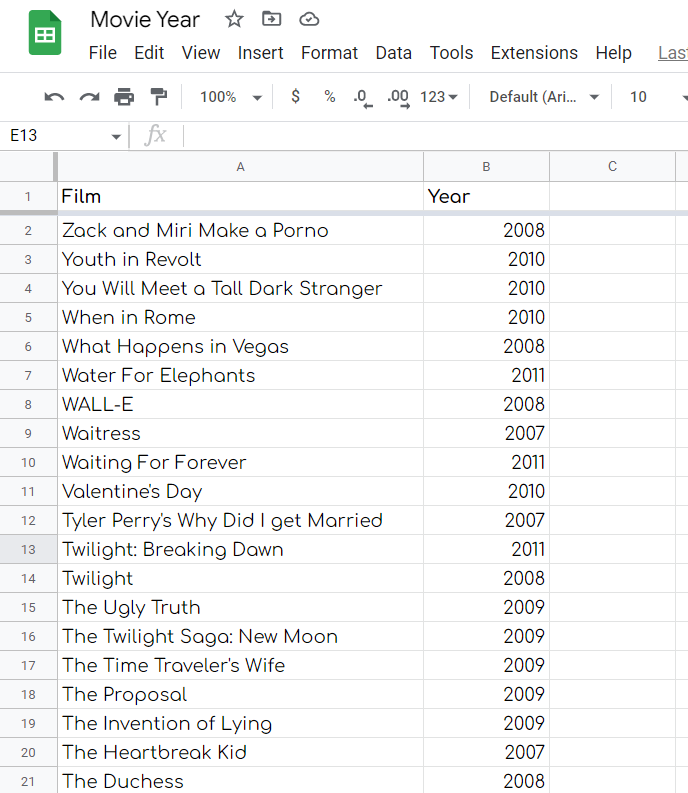Select Tyler Perry's Why Did I get Married
Viewport: 688px width, 793px height.
240,520
